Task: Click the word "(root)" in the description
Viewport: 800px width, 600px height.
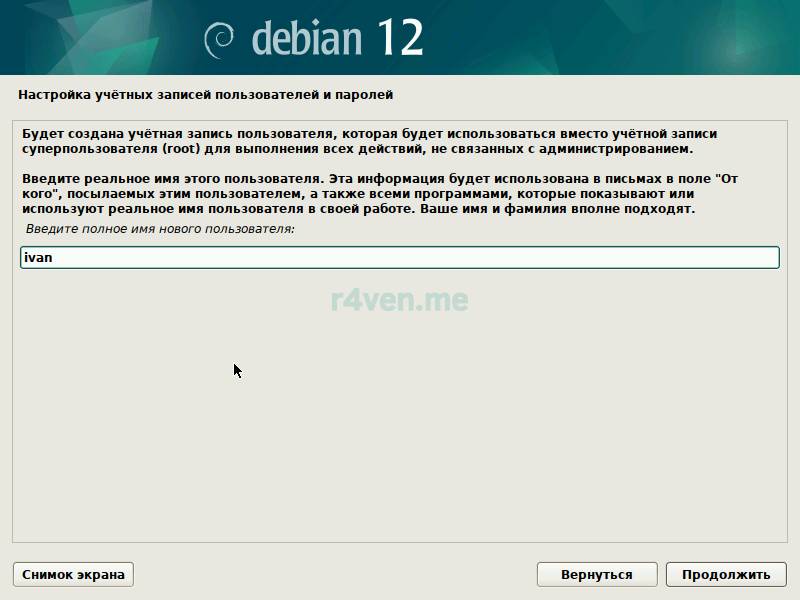Action: (182, 149)
